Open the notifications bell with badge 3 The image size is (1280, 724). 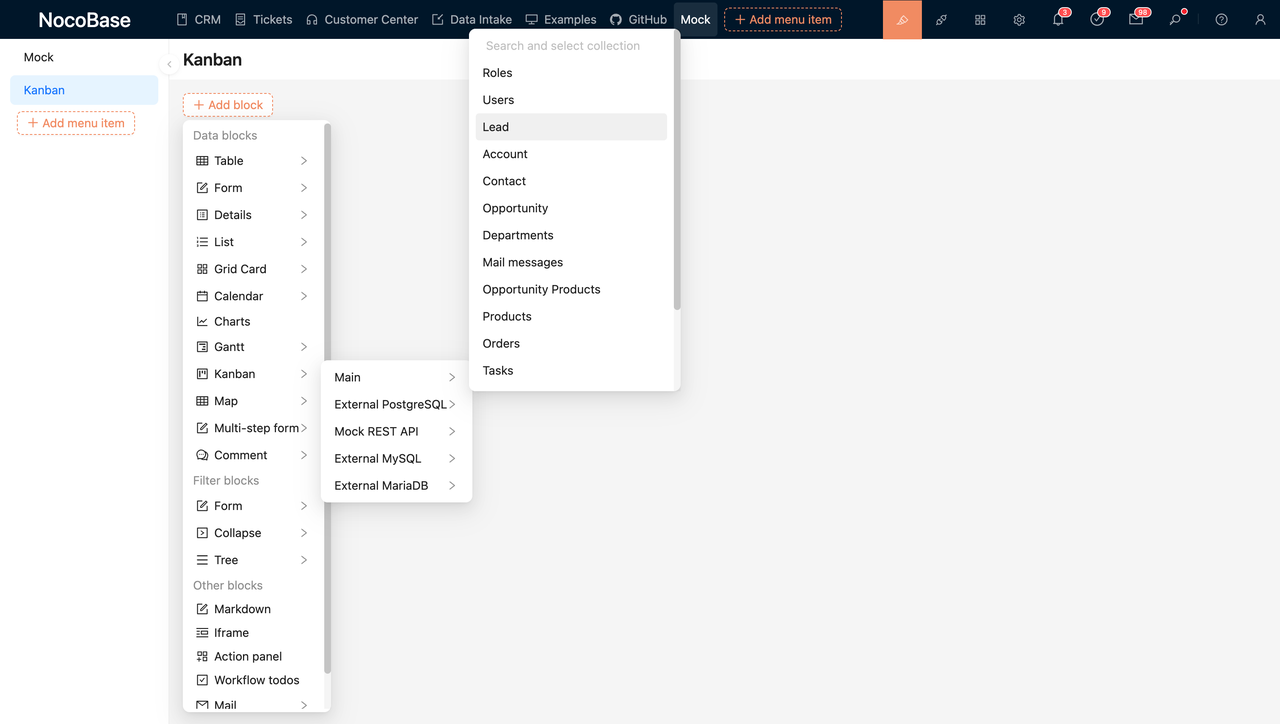1057,19
